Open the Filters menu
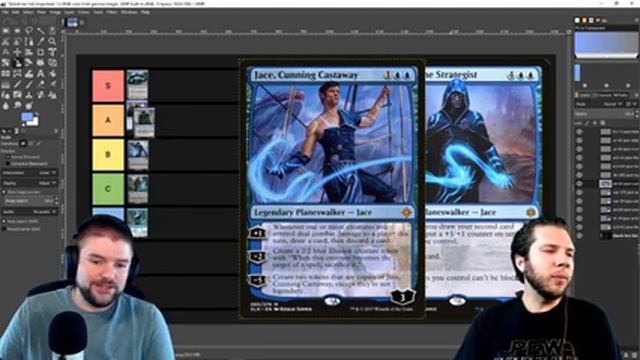The height and width of the screenshot is (360, 640). tap(111, 13)
